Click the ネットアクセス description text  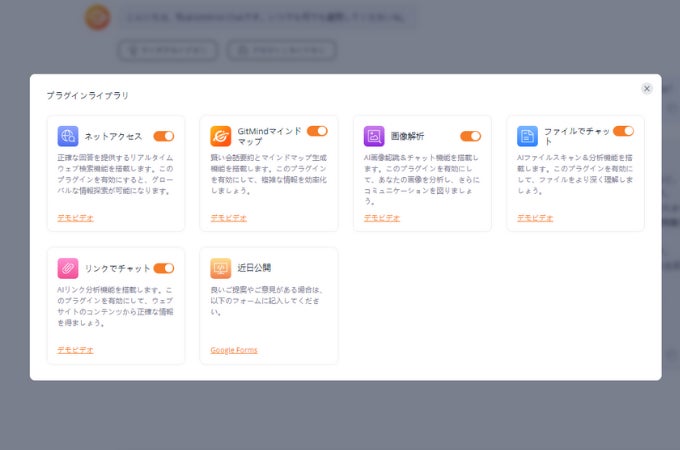pyautogui.click(x=115, y=174)
